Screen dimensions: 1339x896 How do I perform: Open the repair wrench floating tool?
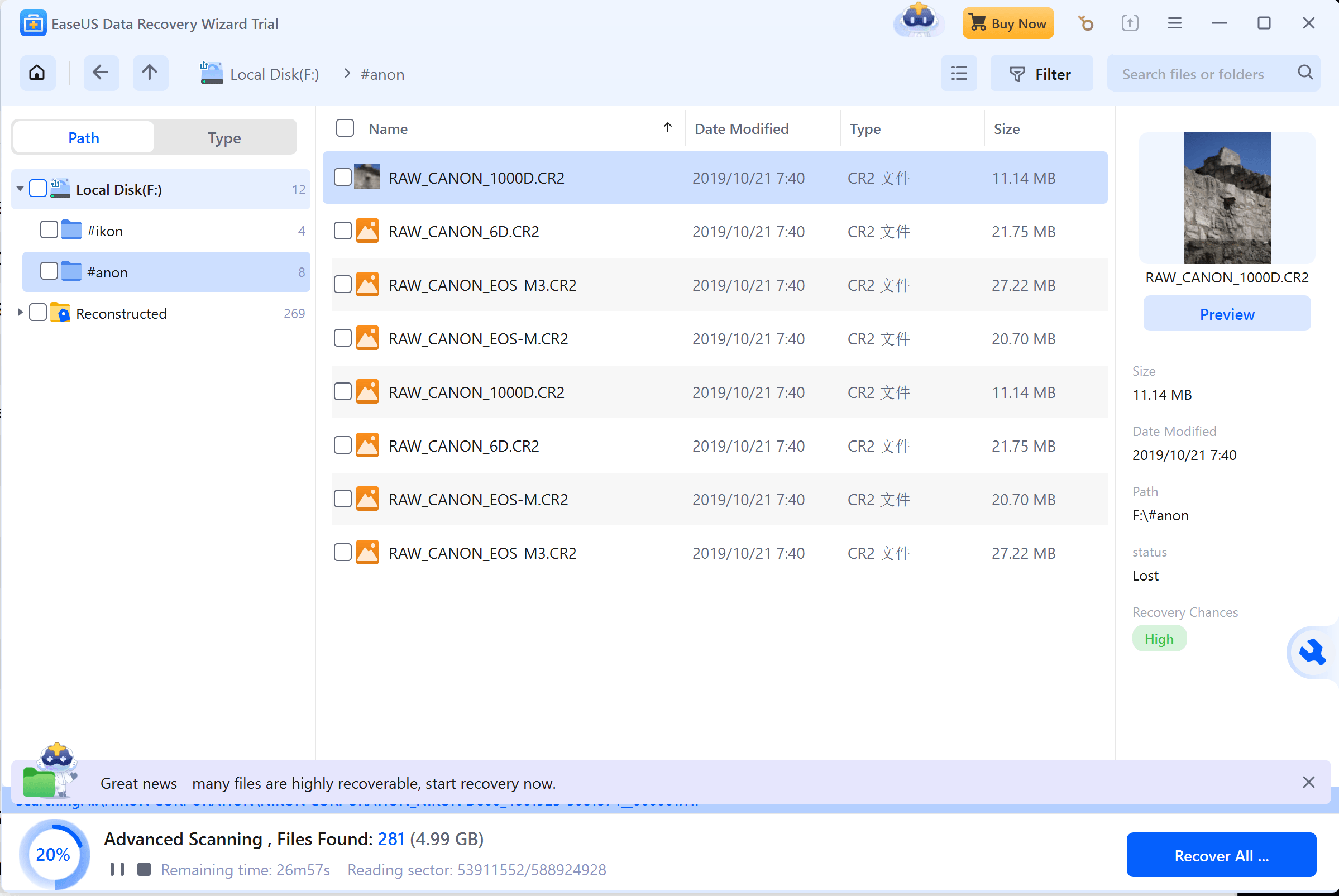(x=1312, y=652)
